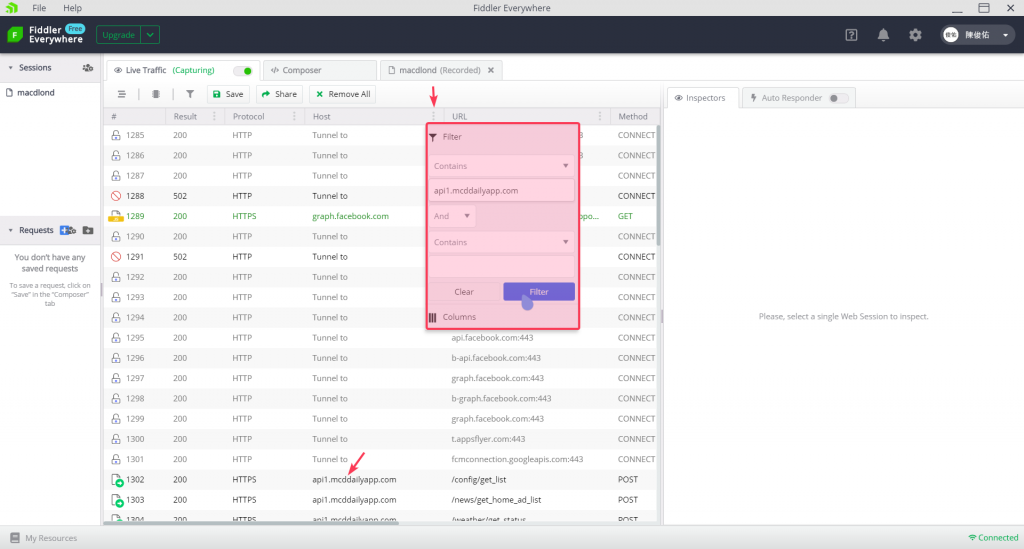Click the JSON icon of session 1289
The width and height of the screenshot is (1024, 549).
(116, 216)
